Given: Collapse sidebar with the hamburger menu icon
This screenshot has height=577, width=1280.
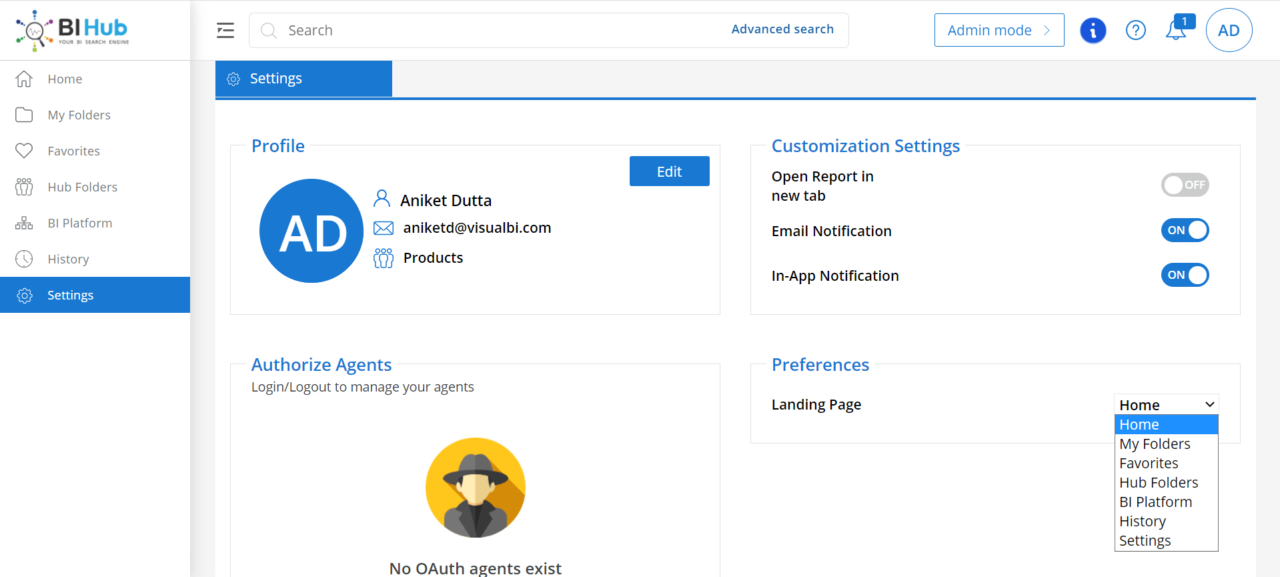Looking at the screenshot, I should [x=225, y=30].
